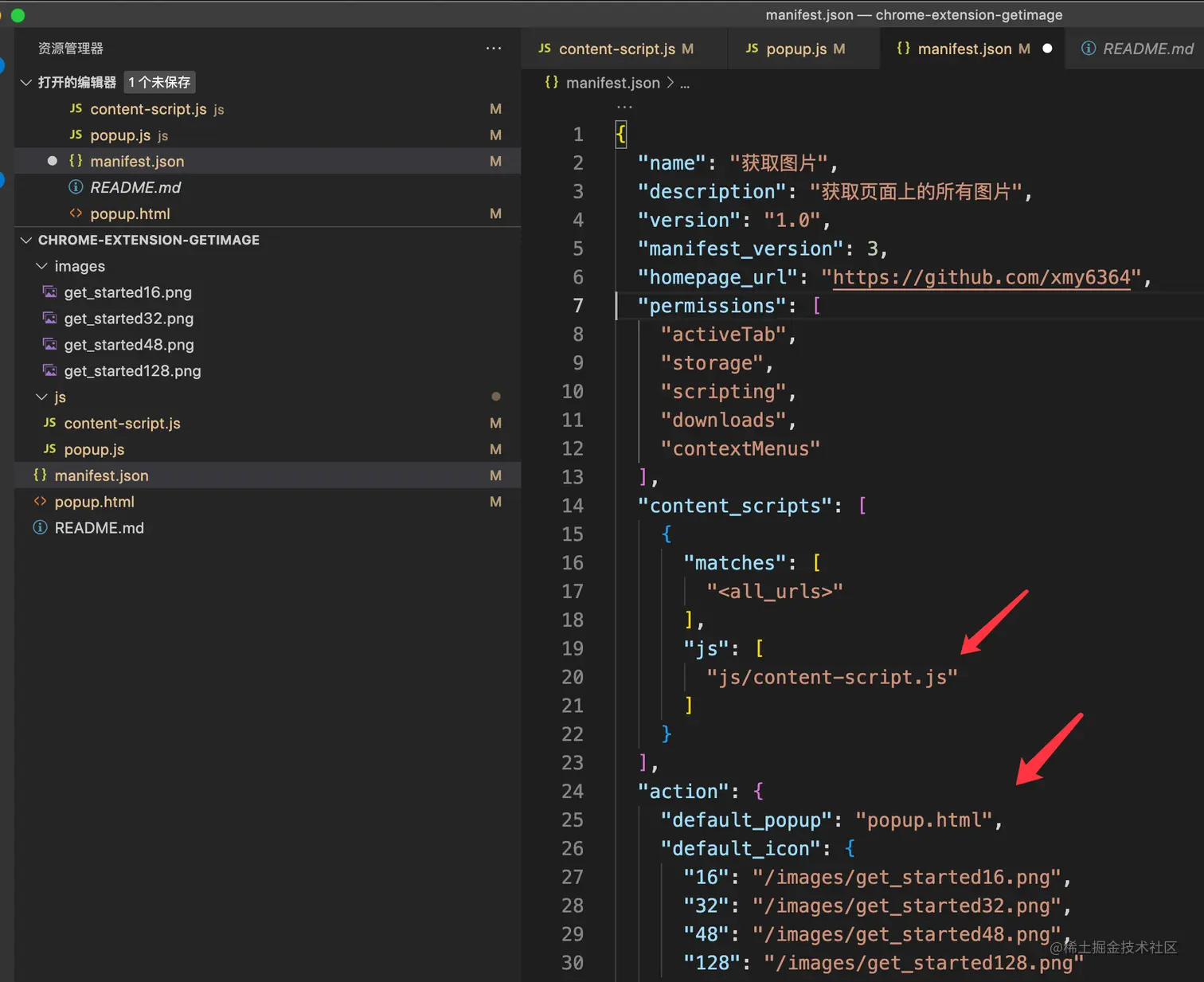Open popup.js from open editors list
Viewport: 1204px width, 982px height.
tap(268, 135)
